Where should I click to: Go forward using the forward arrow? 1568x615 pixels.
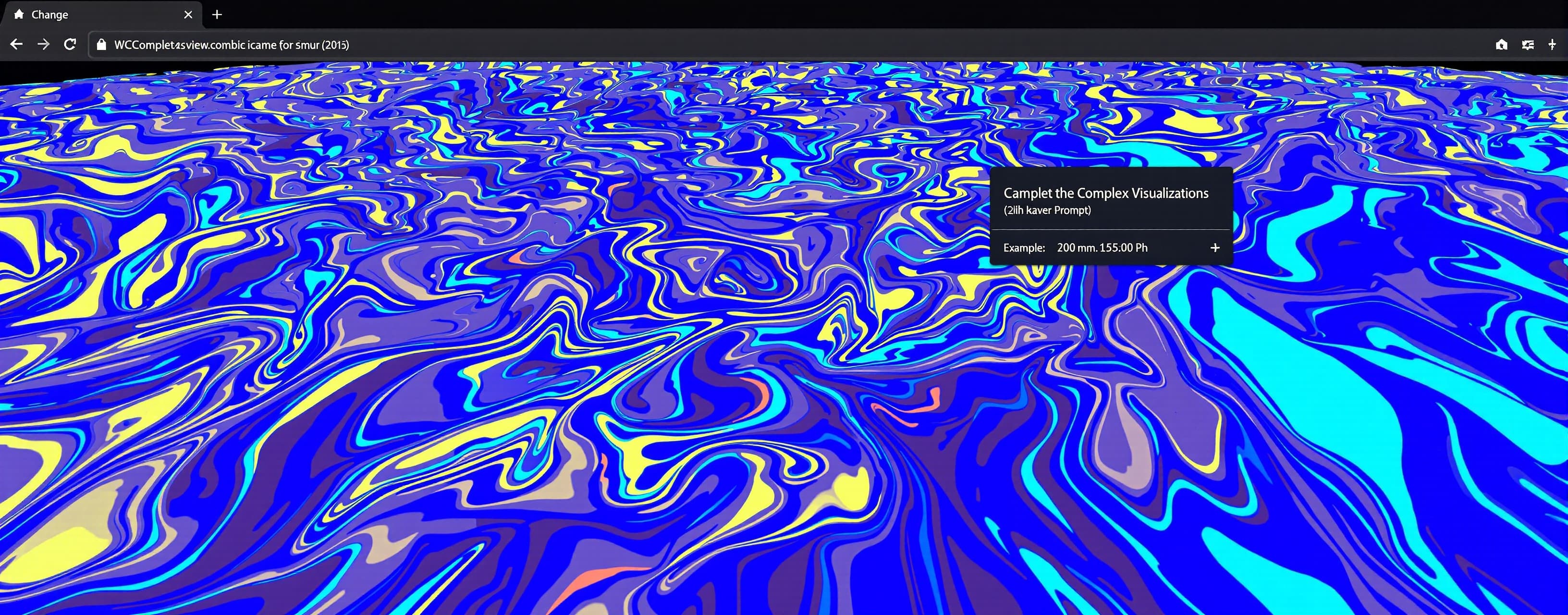click(x=43, y=44)
